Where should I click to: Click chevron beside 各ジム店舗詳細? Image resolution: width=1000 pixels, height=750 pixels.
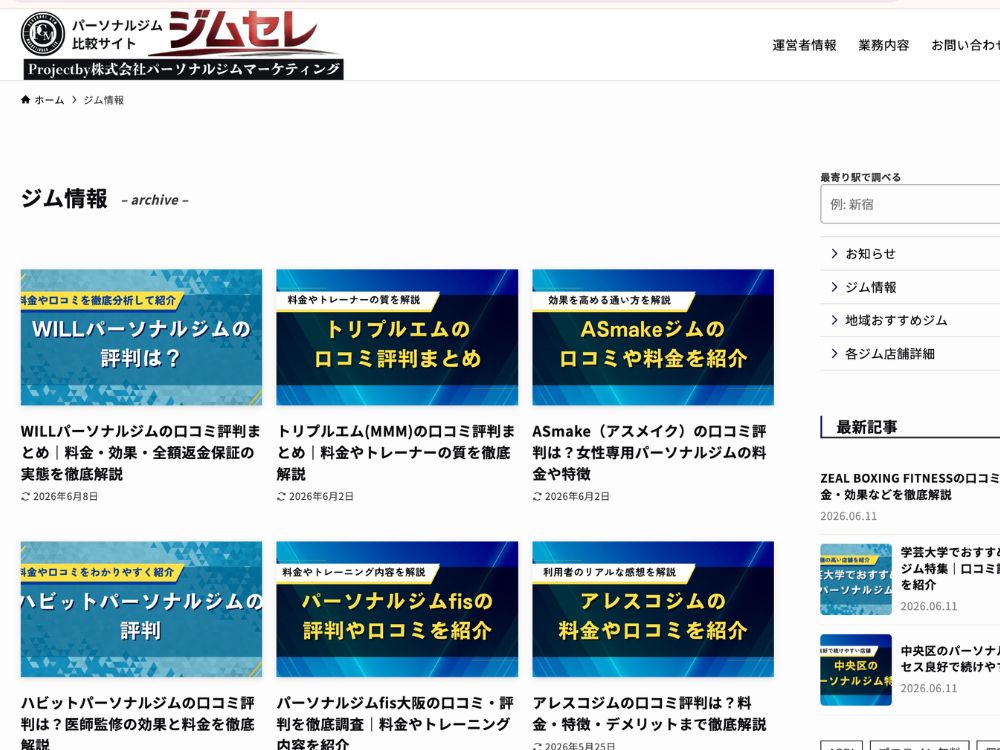(834, 353)
